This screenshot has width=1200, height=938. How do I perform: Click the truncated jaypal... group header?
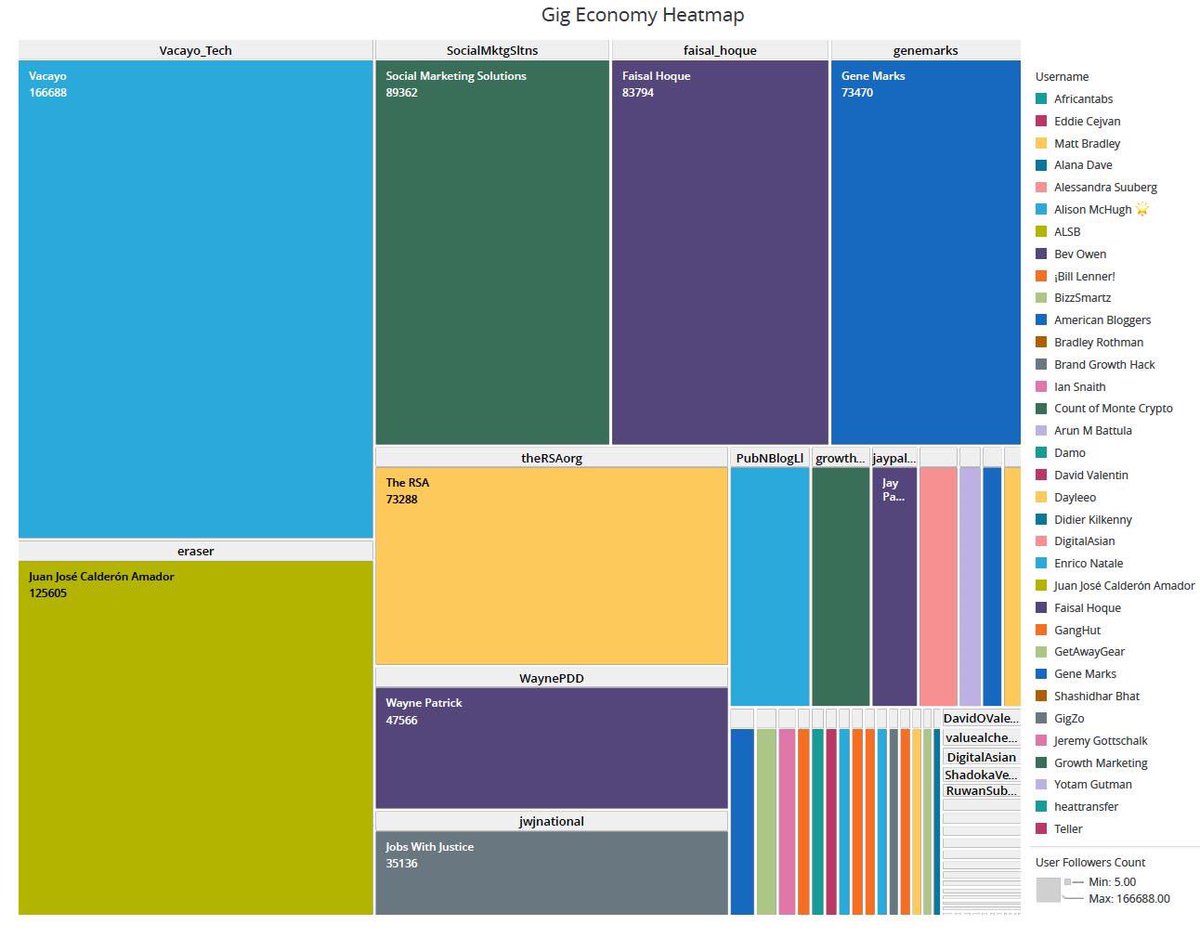click(894, 457)
